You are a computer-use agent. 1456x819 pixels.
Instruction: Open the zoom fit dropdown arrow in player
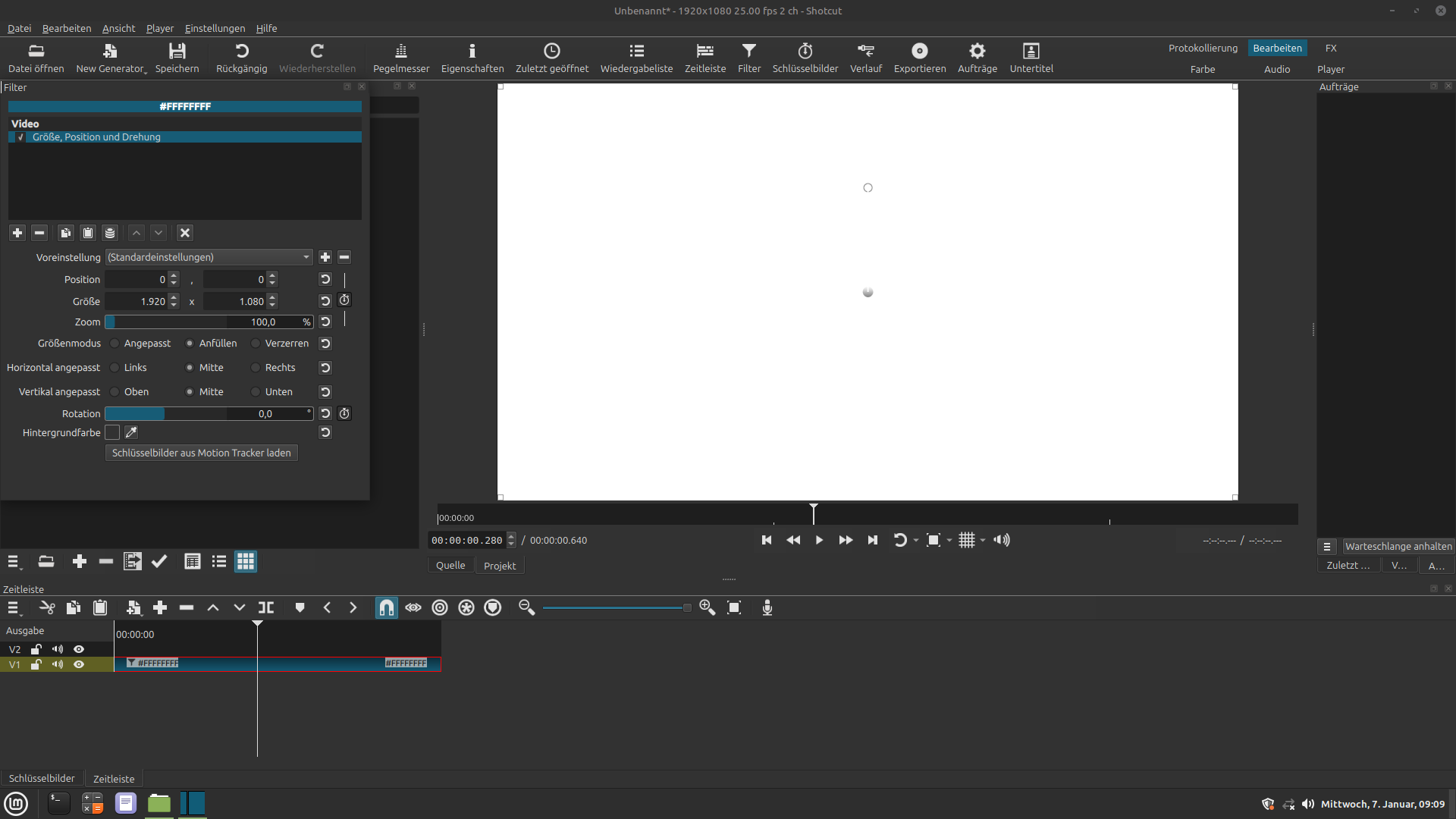[949, 541]
